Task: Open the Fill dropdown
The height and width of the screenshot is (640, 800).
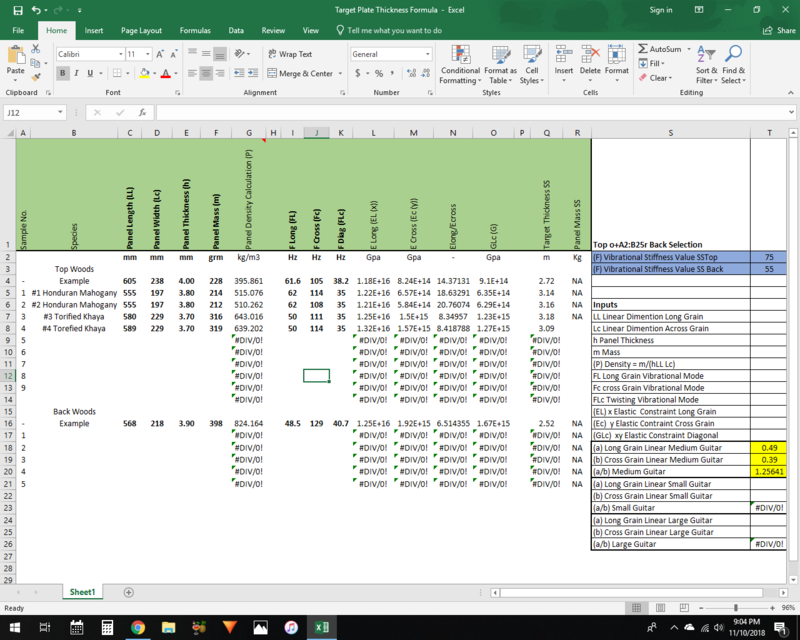Action: 652,63
